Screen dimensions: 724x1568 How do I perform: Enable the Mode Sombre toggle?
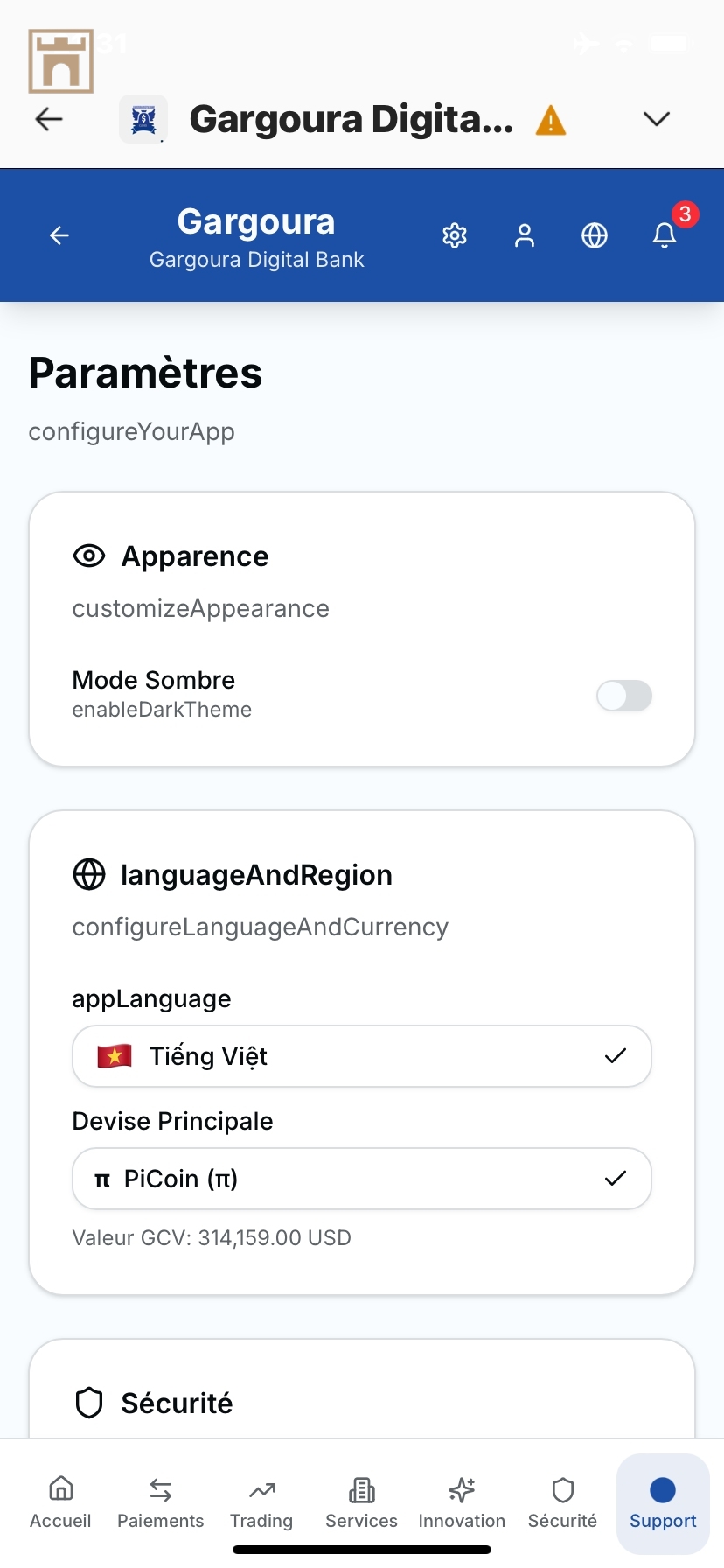tap(624, 696)
